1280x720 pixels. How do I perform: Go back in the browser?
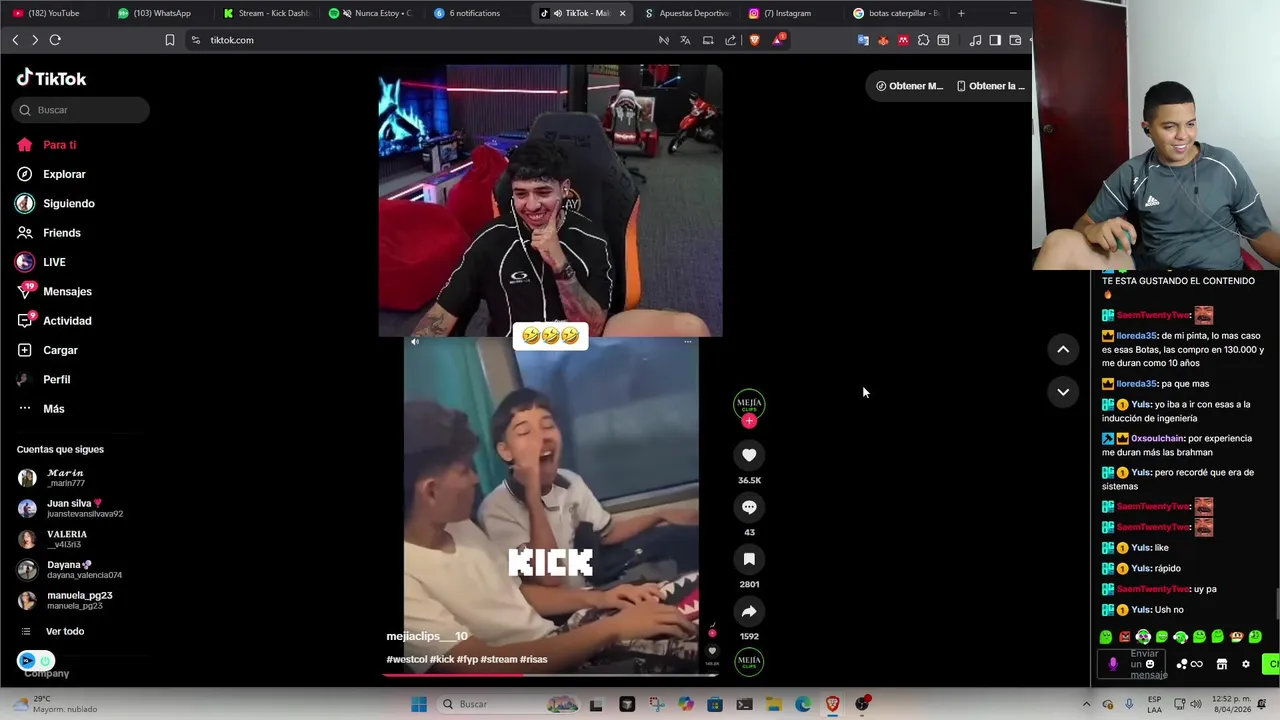(15, 40)
